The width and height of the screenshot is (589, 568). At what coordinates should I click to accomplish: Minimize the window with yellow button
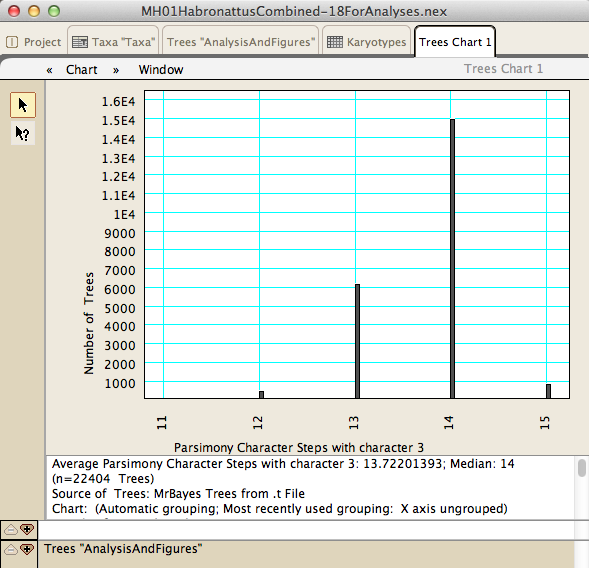click(x=34, y=11)
